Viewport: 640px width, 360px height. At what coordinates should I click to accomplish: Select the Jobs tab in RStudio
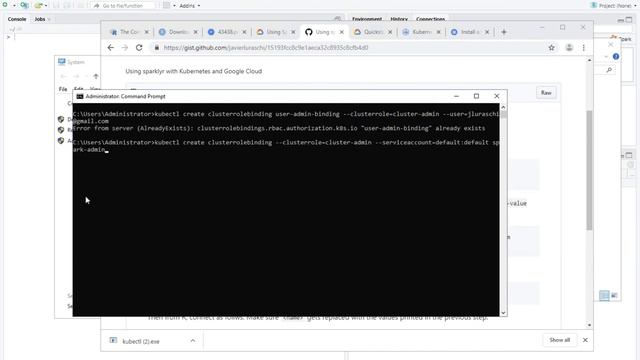pos(40,19)
